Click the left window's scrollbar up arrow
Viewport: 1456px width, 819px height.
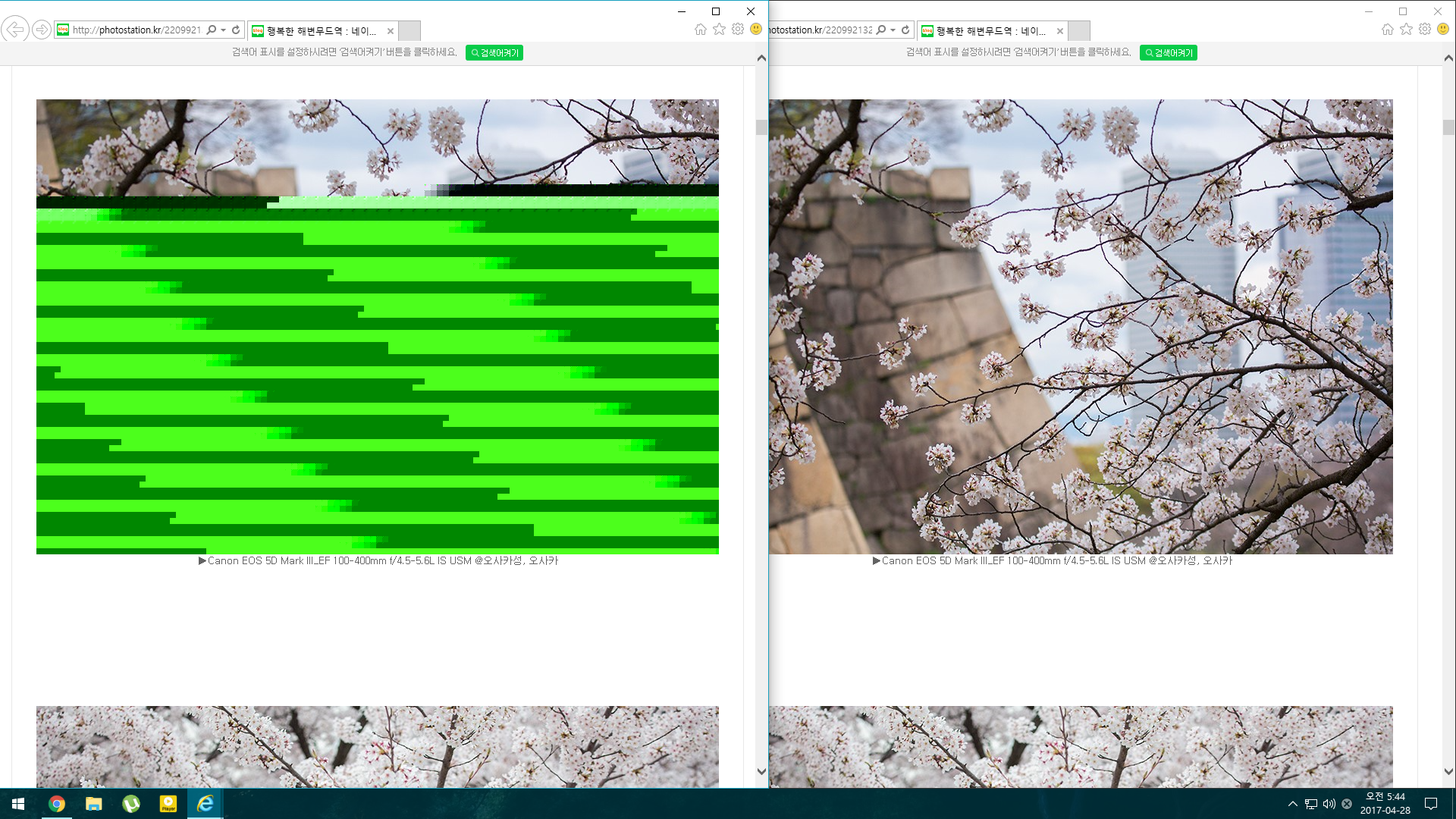(x=761, y=58)
